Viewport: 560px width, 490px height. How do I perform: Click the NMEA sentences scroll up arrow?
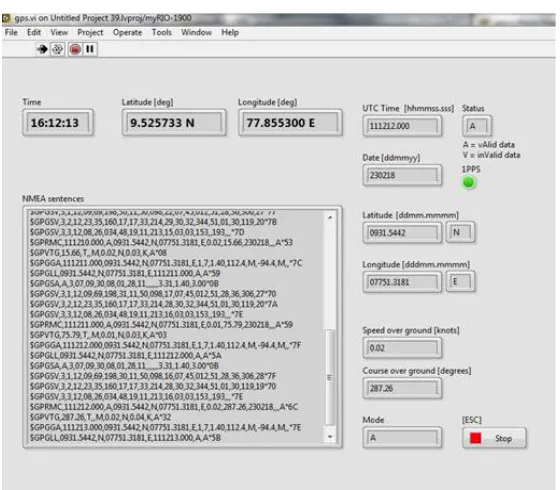coord(330,217)
